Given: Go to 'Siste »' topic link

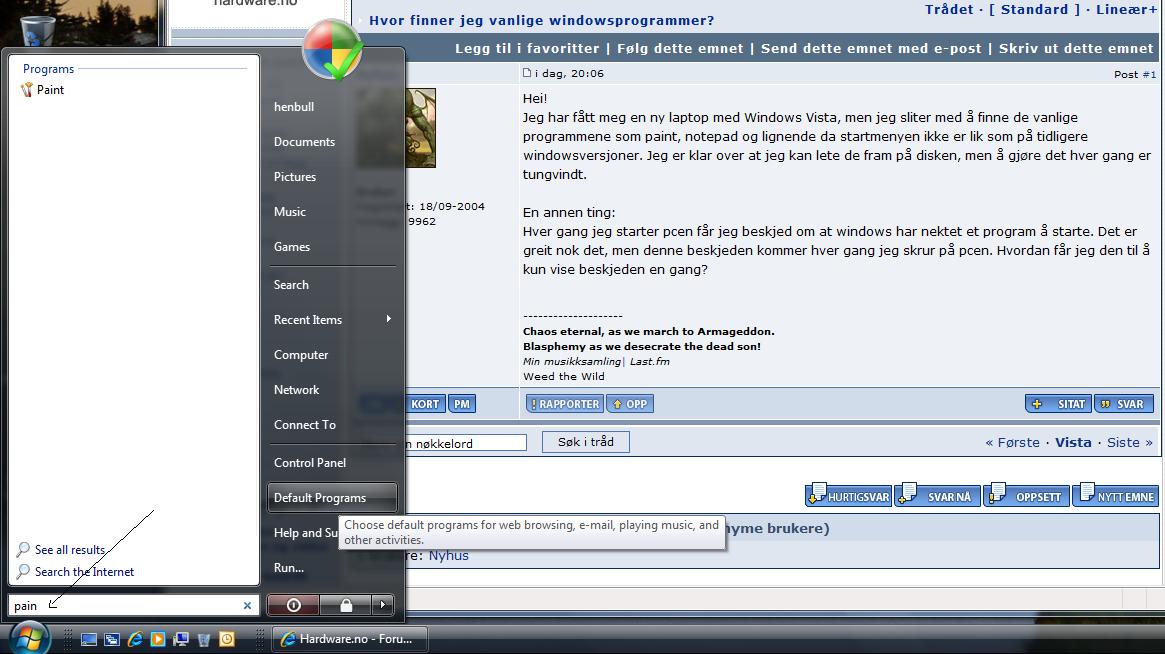Looking at the screenshot, I should tap(1129, 442).
